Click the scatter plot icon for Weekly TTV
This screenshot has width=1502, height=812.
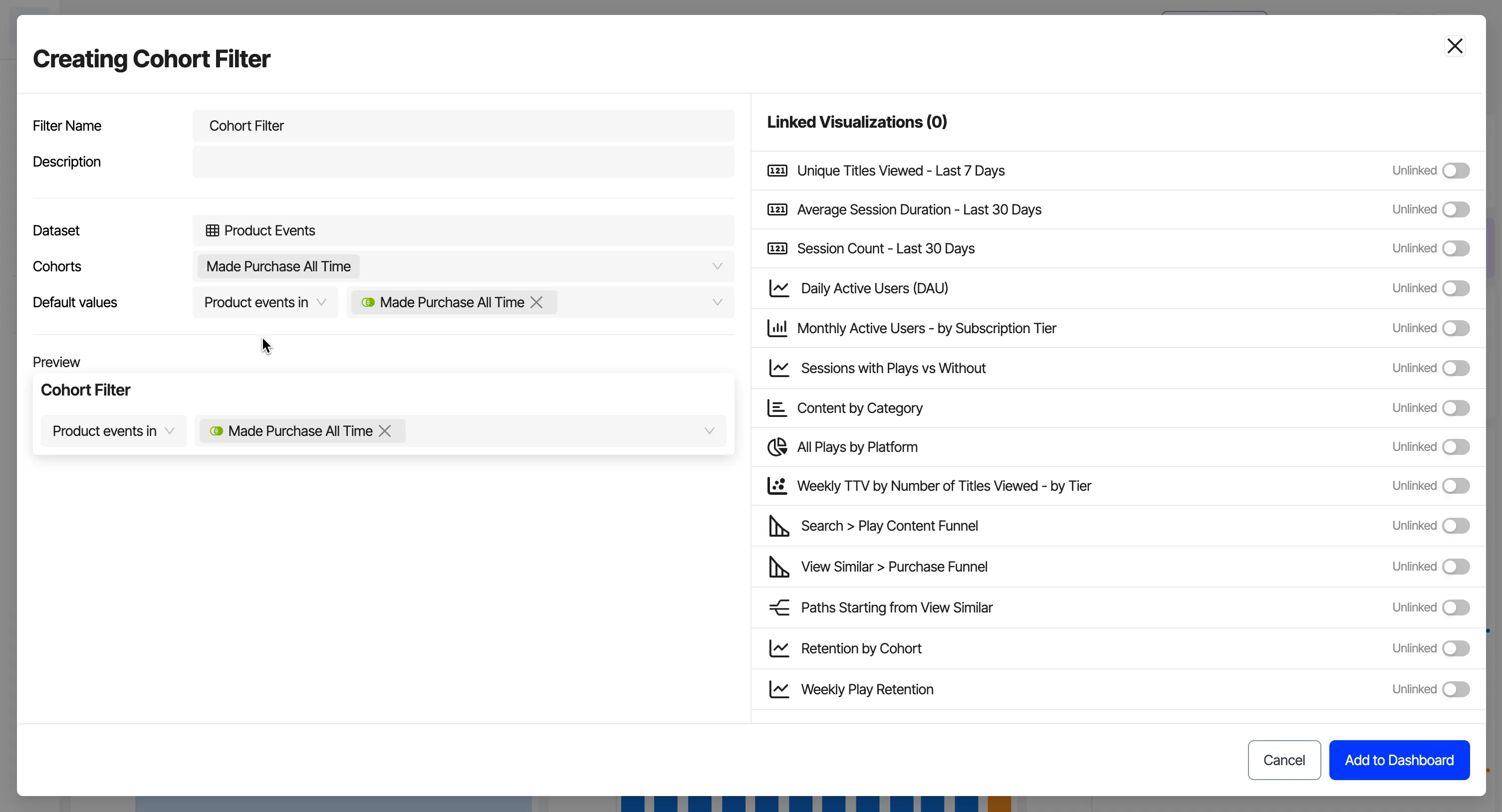[x=776, y=486]
